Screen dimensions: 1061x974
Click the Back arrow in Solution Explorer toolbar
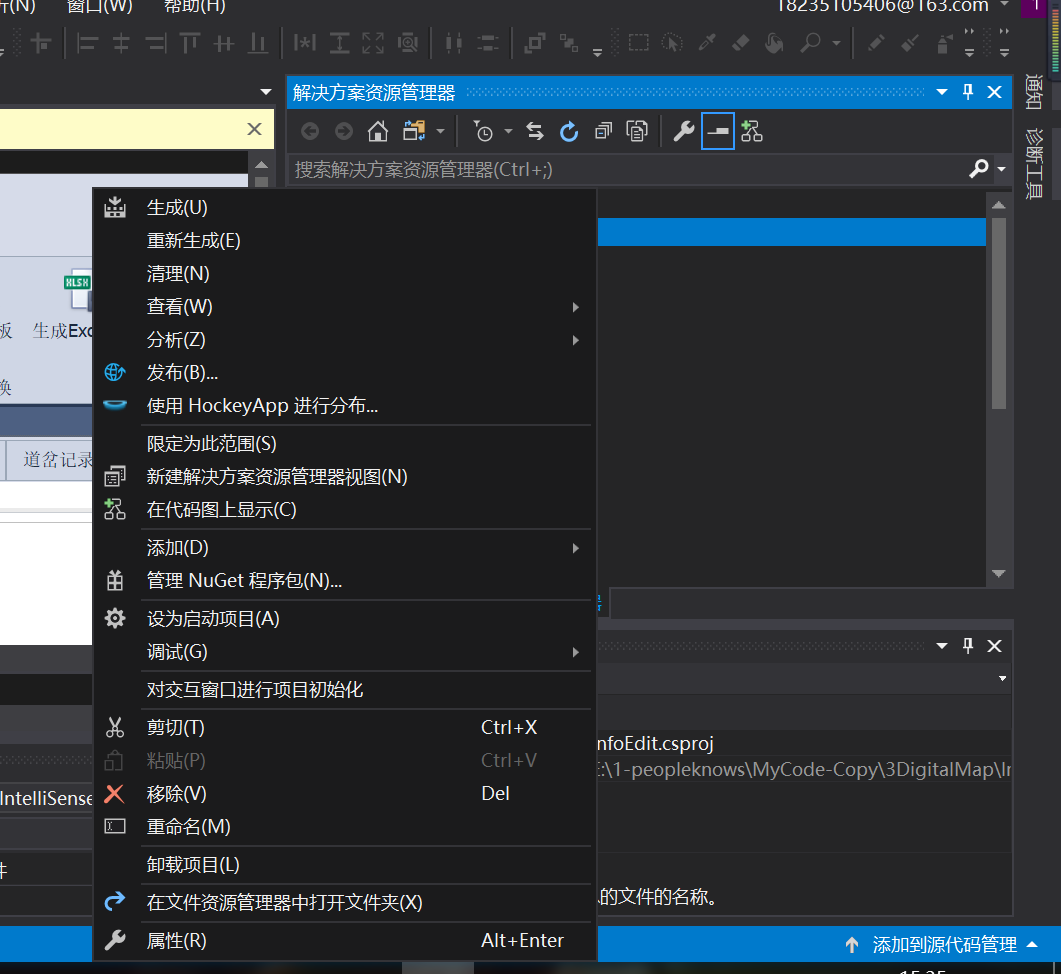(310, 131)
